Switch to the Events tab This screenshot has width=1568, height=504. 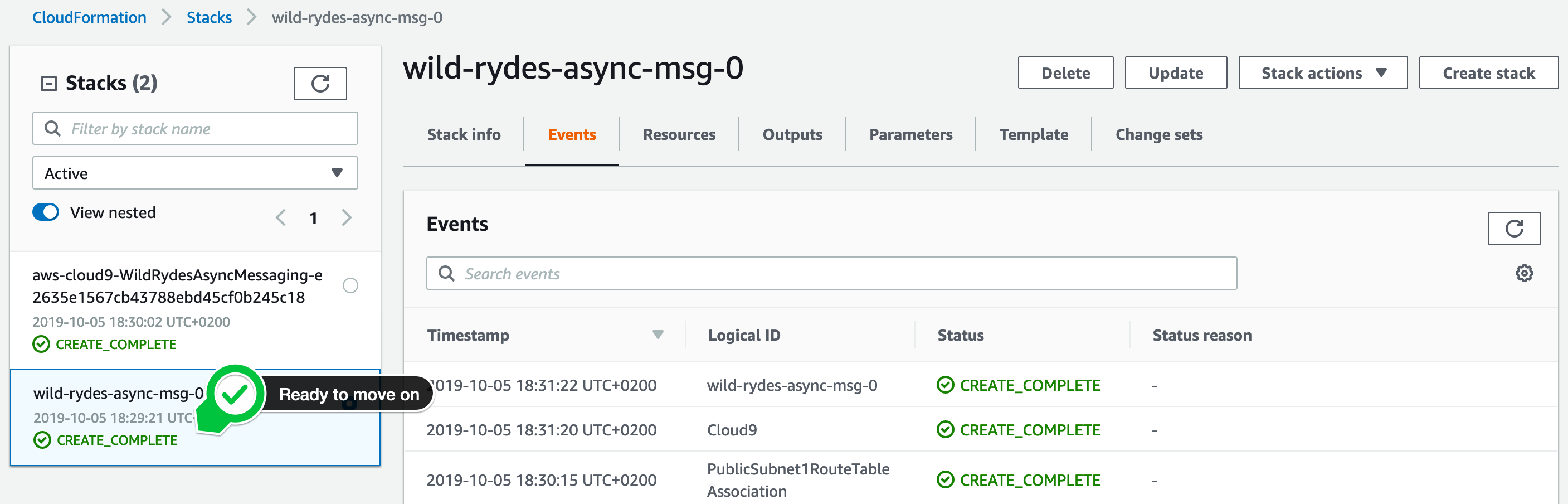(572, 134)
